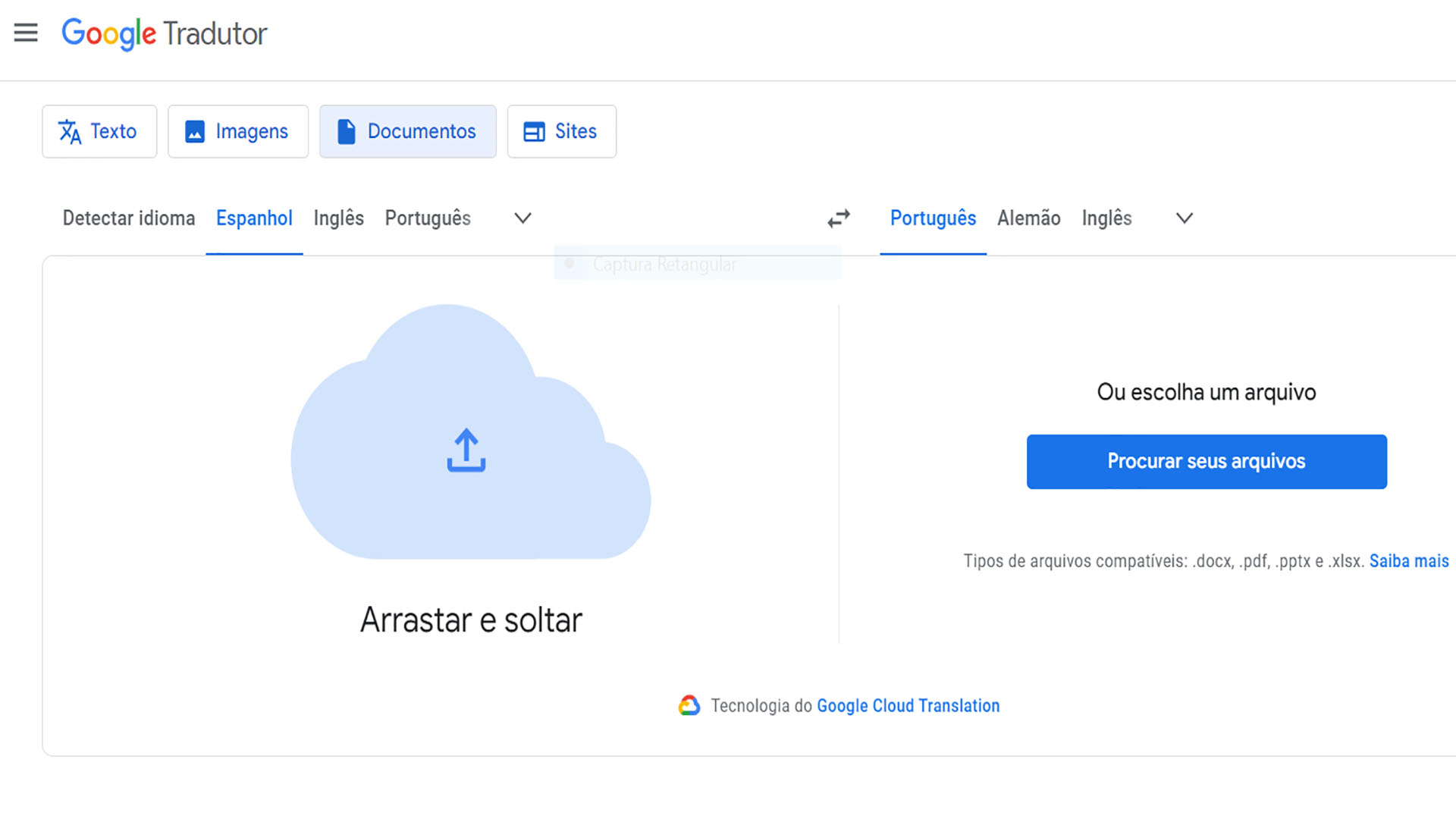Set Alemão as the target language

[x=1028, y=218]
